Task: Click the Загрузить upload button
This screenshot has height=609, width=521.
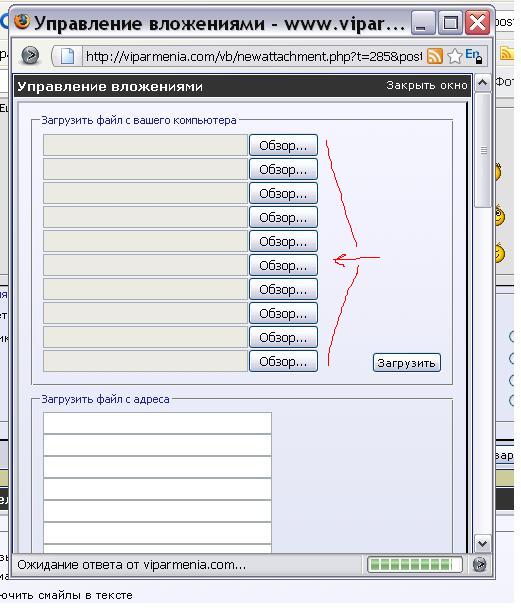Action: [407, 363]
